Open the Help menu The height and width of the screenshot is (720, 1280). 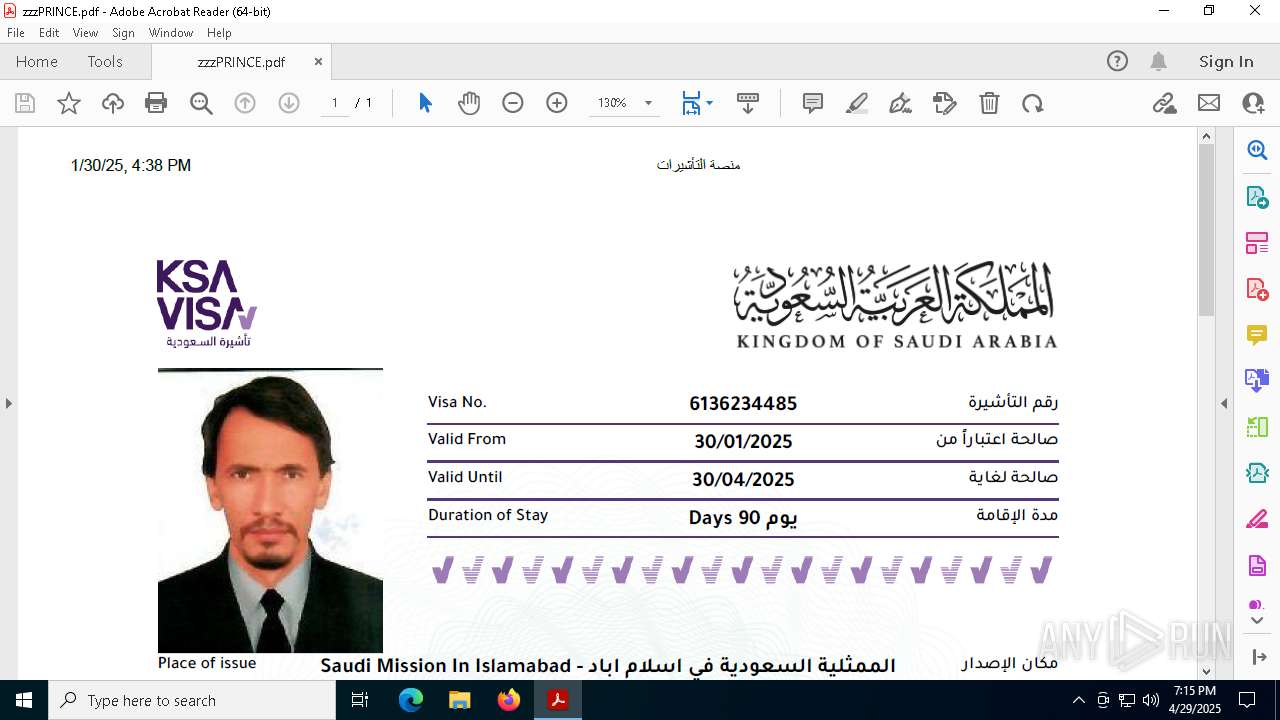click(219, 33)
